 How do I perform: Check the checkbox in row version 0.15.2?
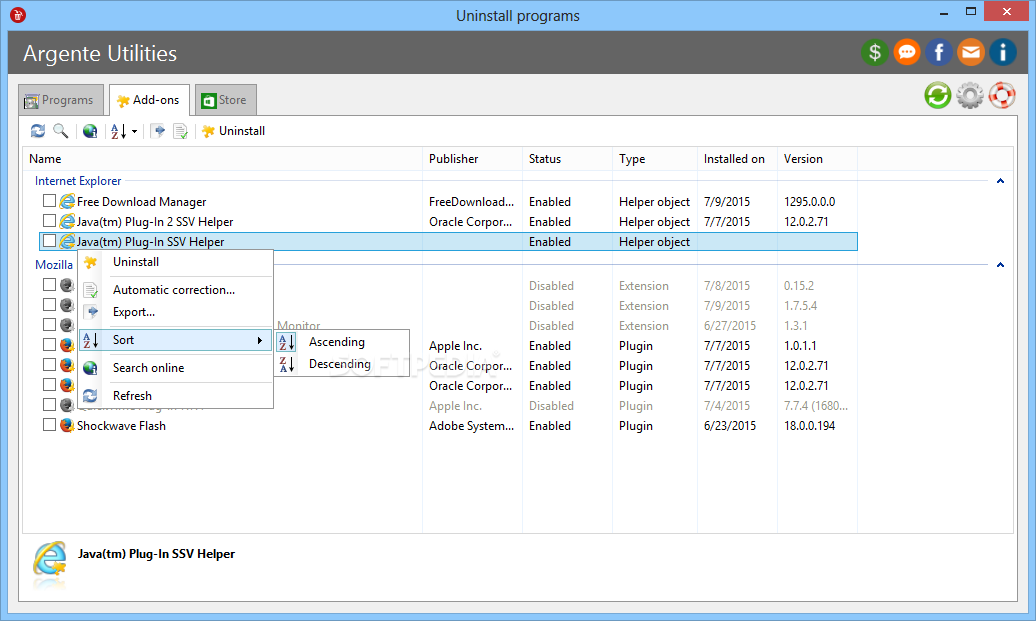49,284
